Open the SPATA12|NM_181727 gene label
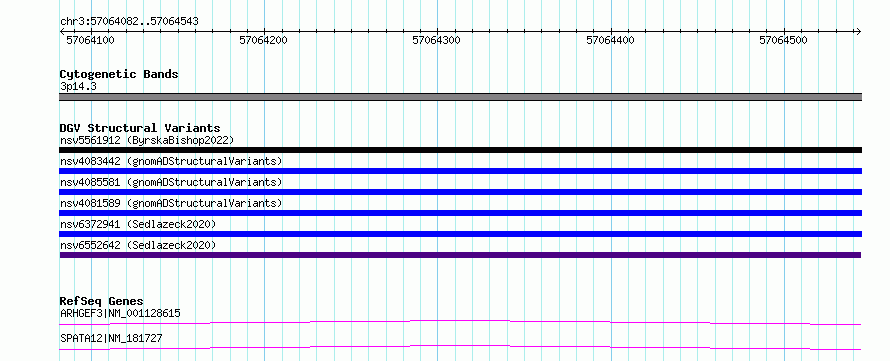 (x=111, y=338)
